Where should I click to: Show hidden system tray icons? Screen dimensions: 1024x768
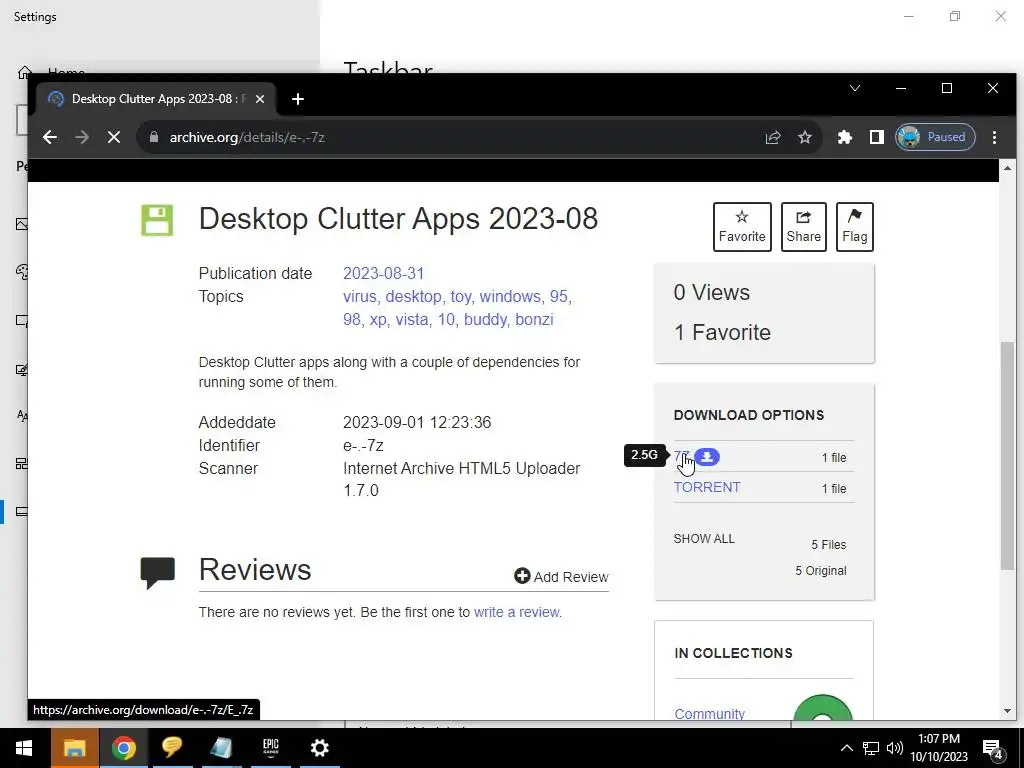click(846, 748)
